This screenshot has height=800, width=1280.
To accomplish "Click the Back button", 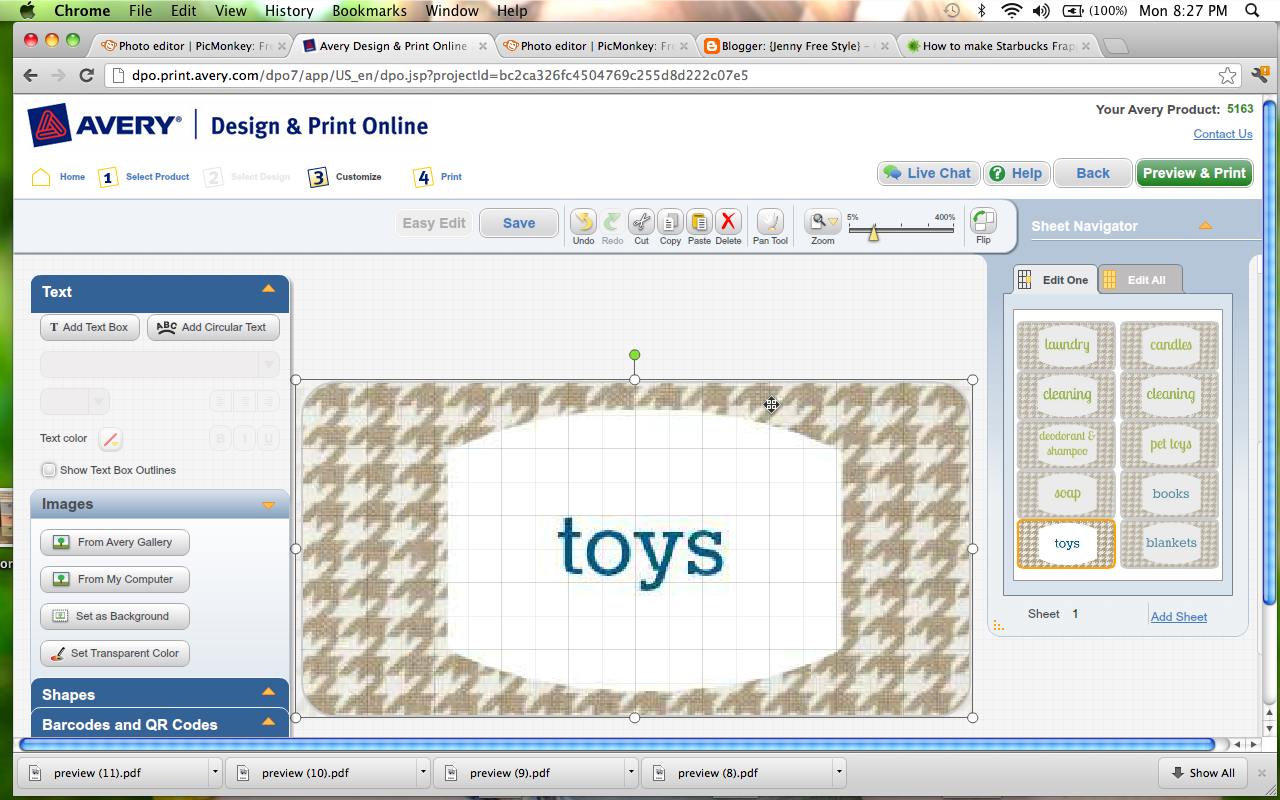I will (1093, 173).
